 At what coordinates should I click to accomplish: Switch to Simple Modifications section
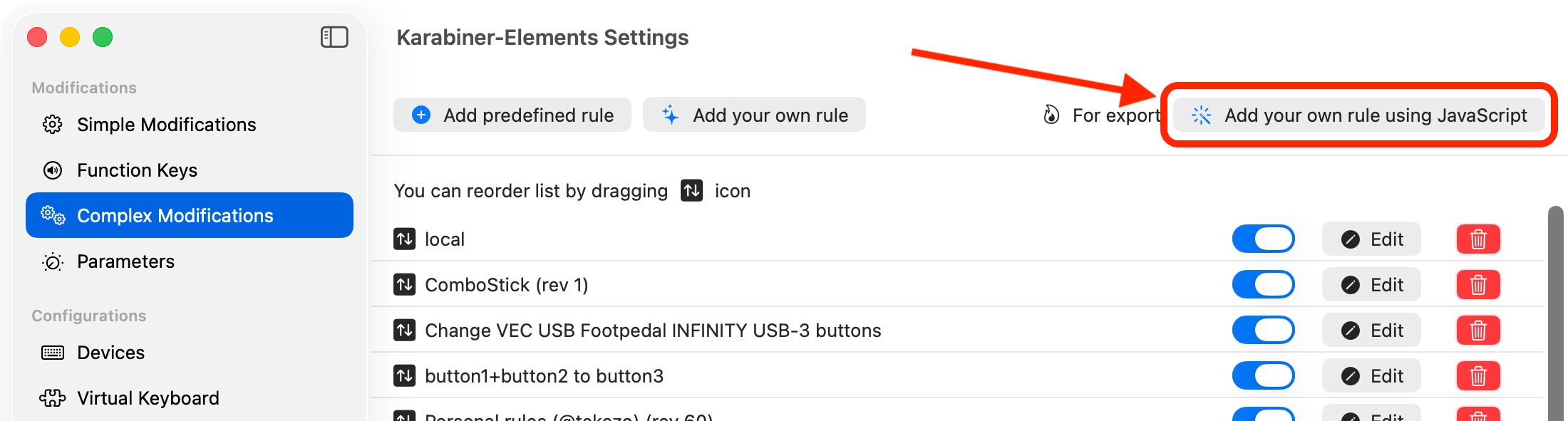[166, 124]
